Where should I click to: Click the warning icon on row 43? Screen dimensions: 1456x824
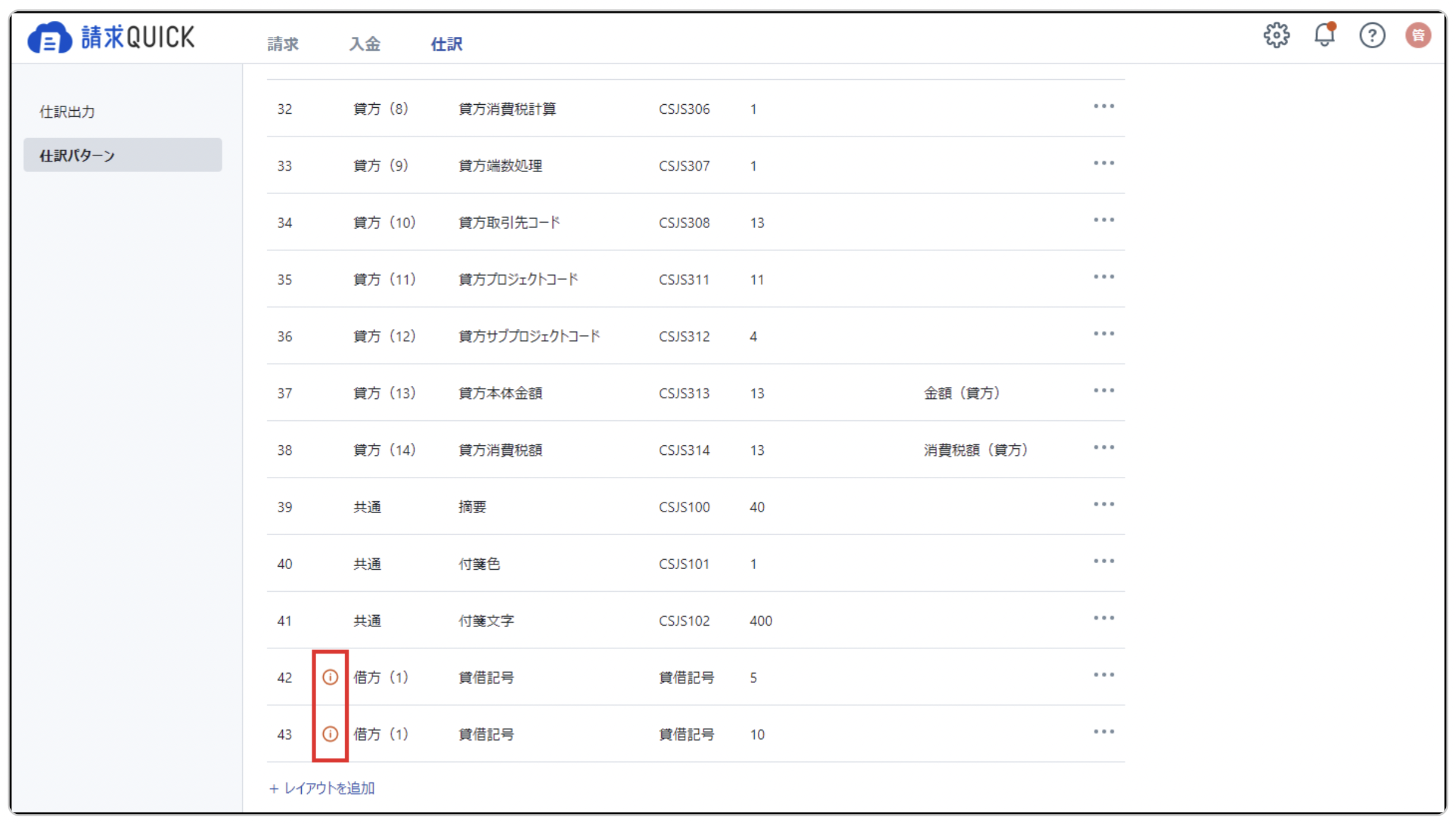[x=330, y=734]
